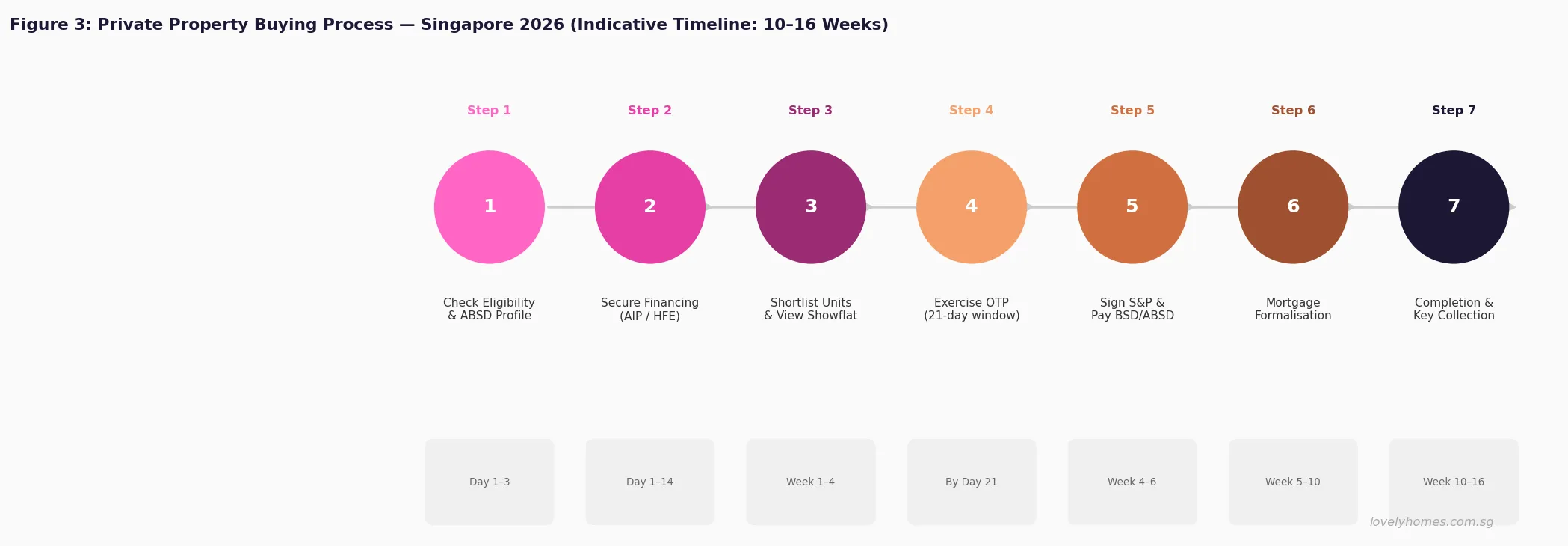Click the Week 4–6 timeline box

[x=1132, y=482]
